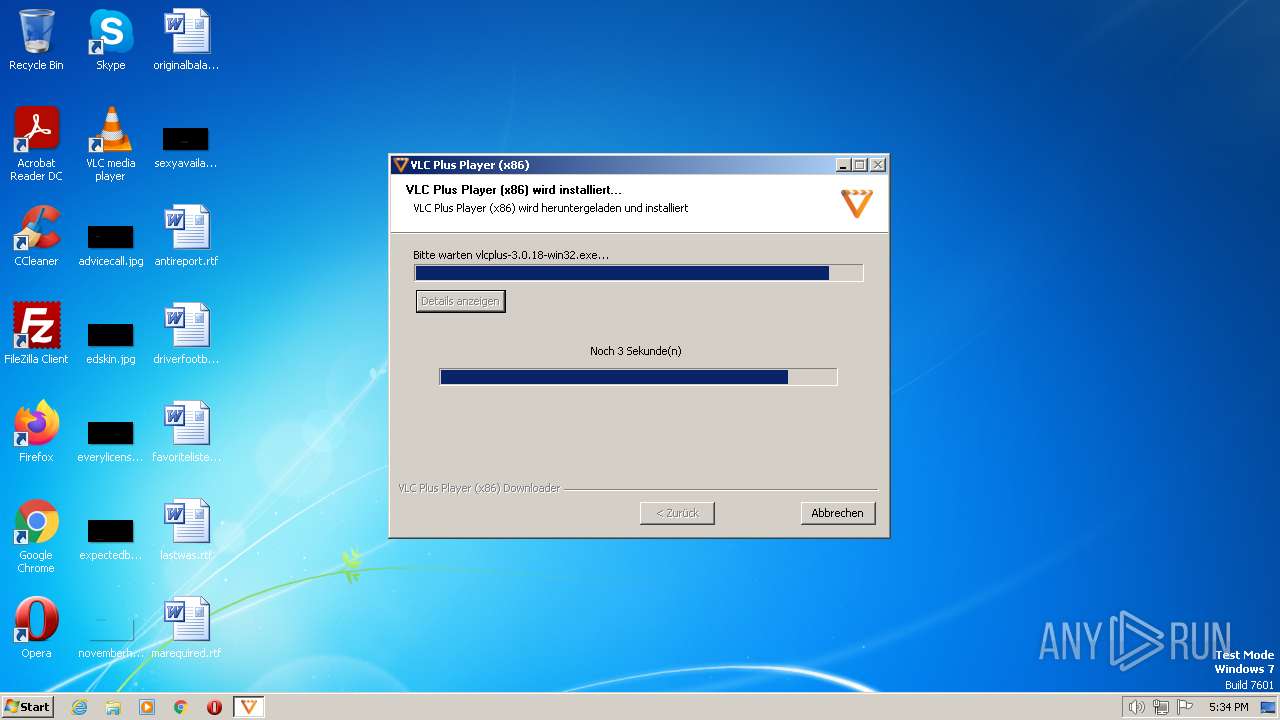Select the advicecall.jpg image file
The width and height of the screenshot is (1280, 720).
110,245
